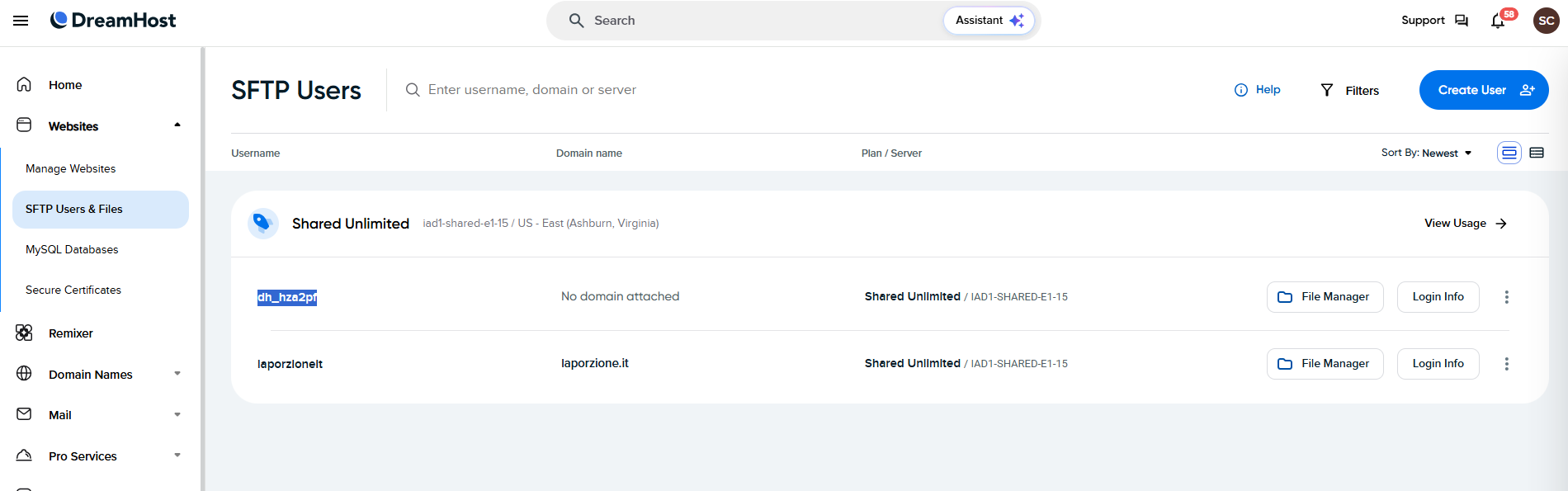Select the laporzioneit username
Image resolution: width=1568 pixels, height=491 pixels.
[290, 364]
